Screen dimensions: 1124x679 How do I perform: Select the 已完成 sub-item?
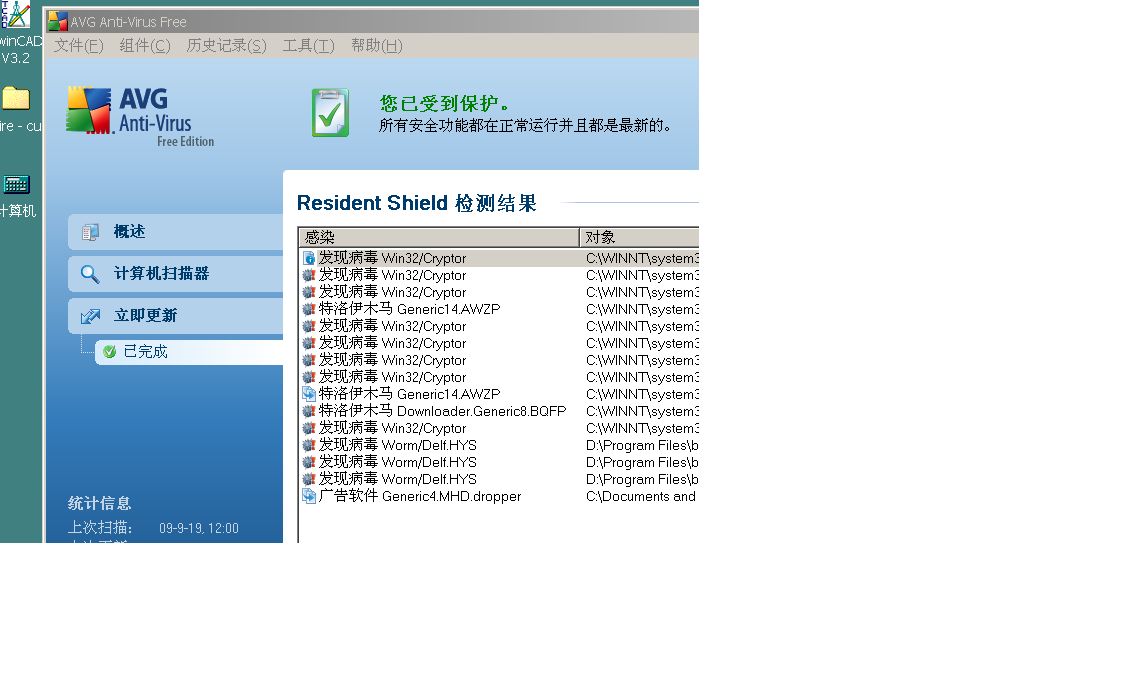(189, 351)
